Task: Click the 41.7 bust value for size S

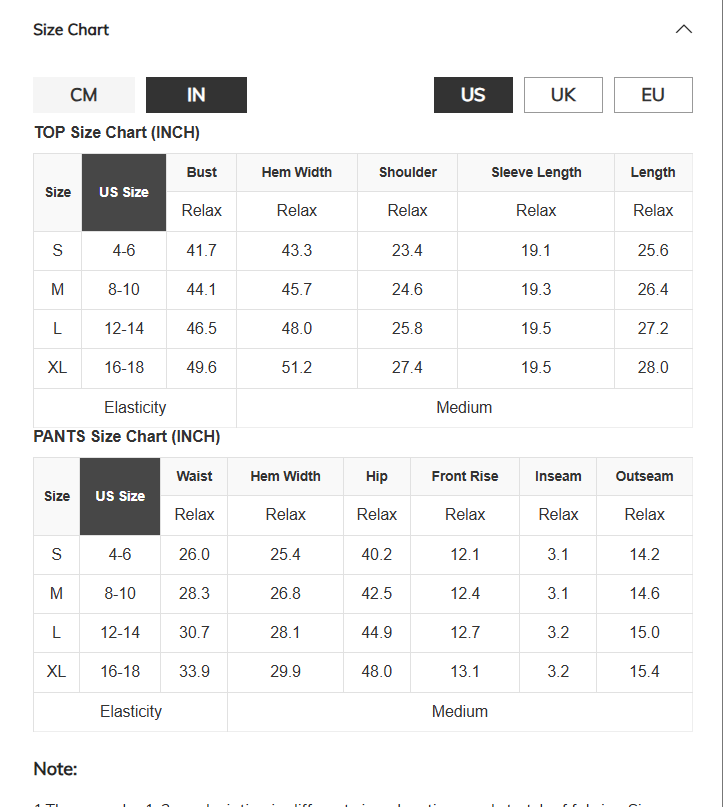Action: 201,251
